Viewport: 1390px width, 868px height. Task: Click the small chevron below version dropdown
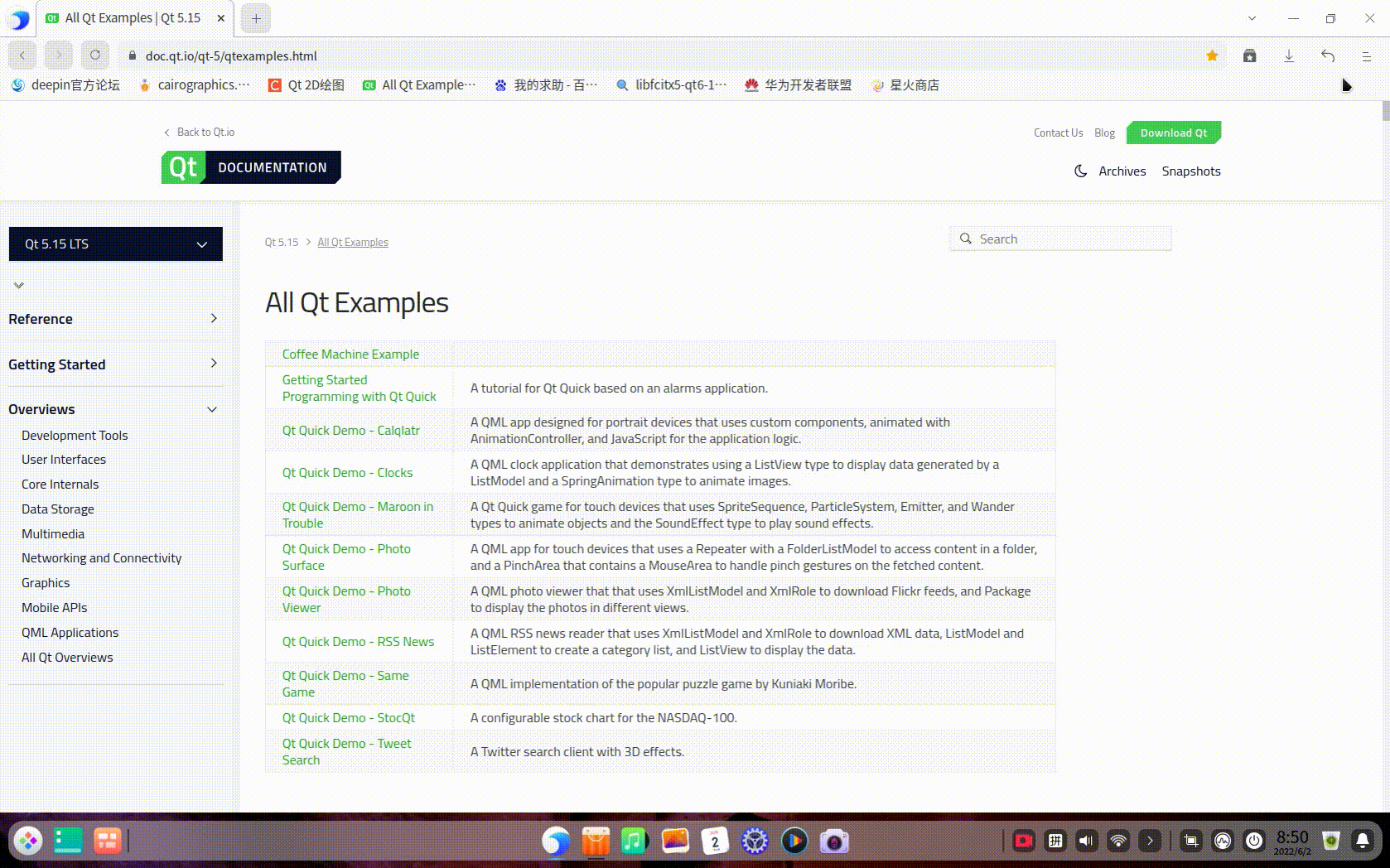[x=19, y=285]
